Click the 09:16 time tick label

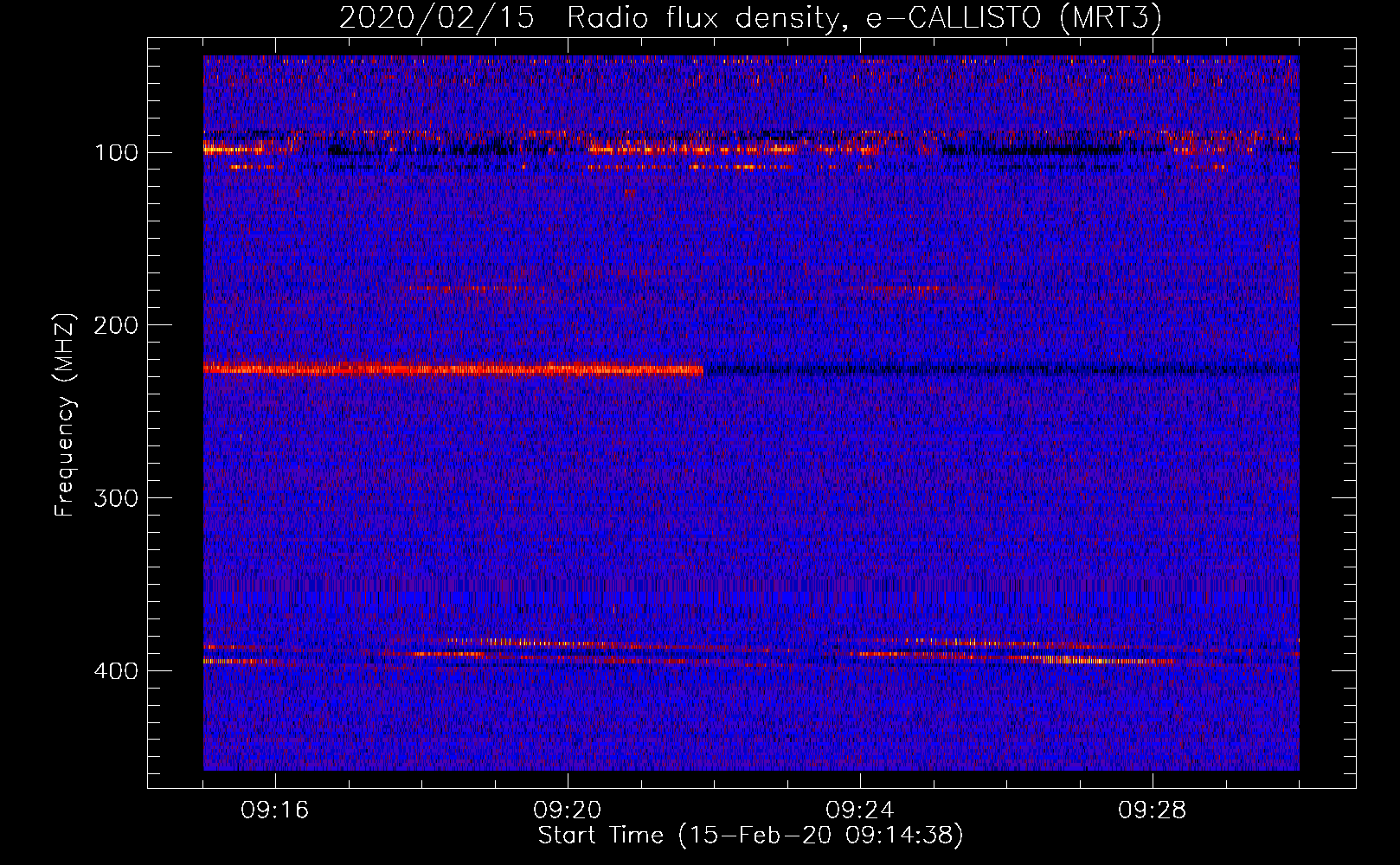coord(275,811)
